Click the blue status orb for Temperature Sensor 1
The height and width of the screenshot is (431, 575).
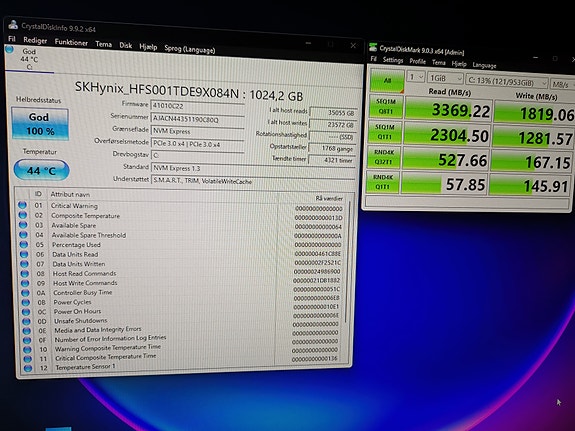(x=28, y=368)
